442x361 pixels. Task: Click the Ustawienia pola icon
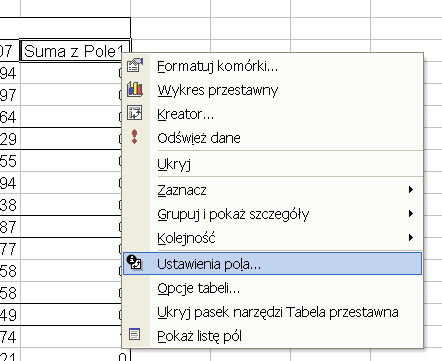(135, 262)
